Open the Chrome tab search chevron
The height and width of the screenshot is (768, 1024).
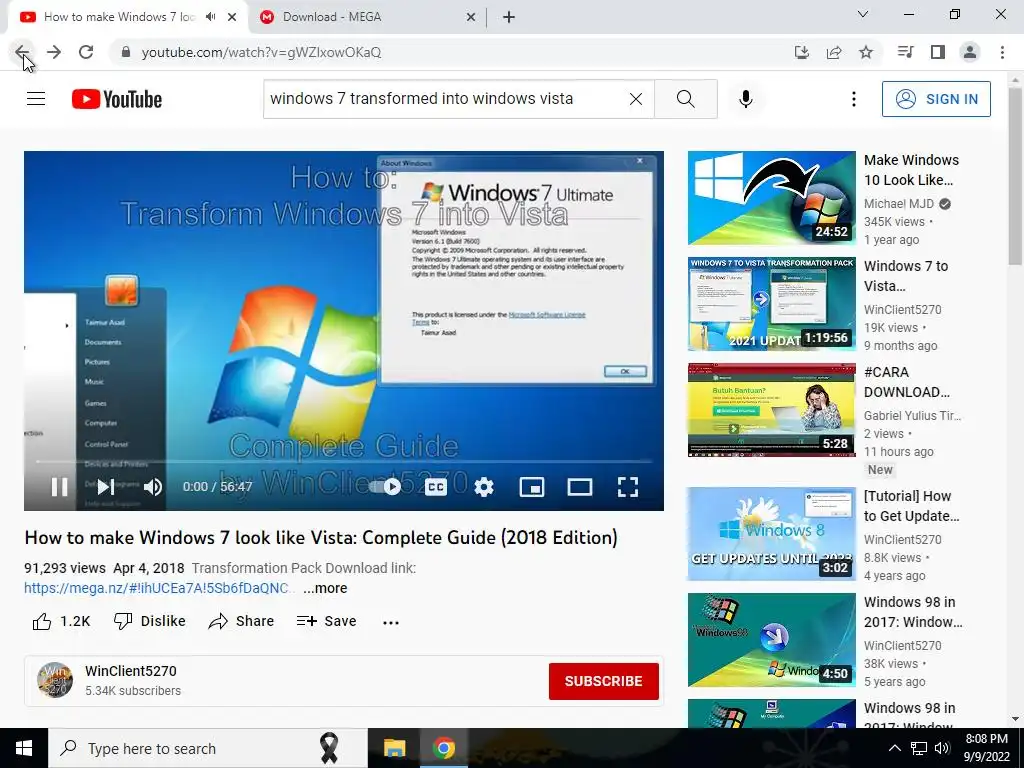pyautogui.click(x=863, y=14)
